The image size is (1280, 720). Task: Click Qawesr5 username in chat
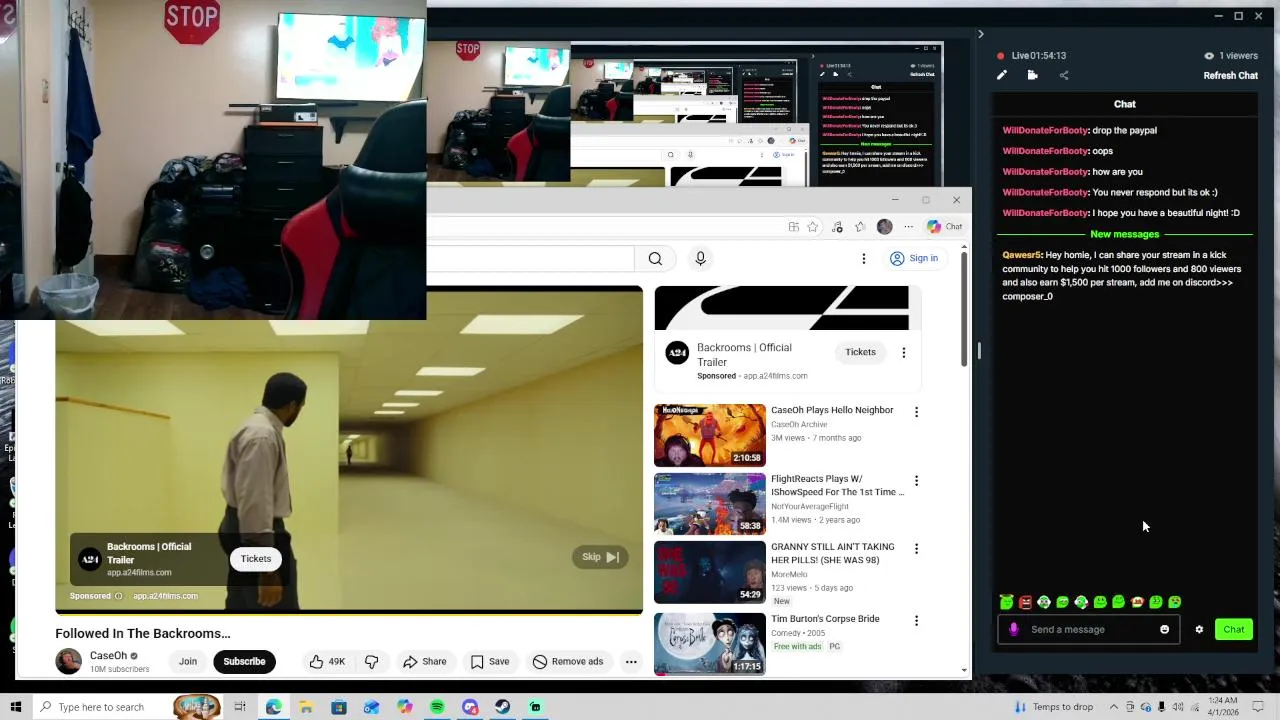pos(1021,255)
